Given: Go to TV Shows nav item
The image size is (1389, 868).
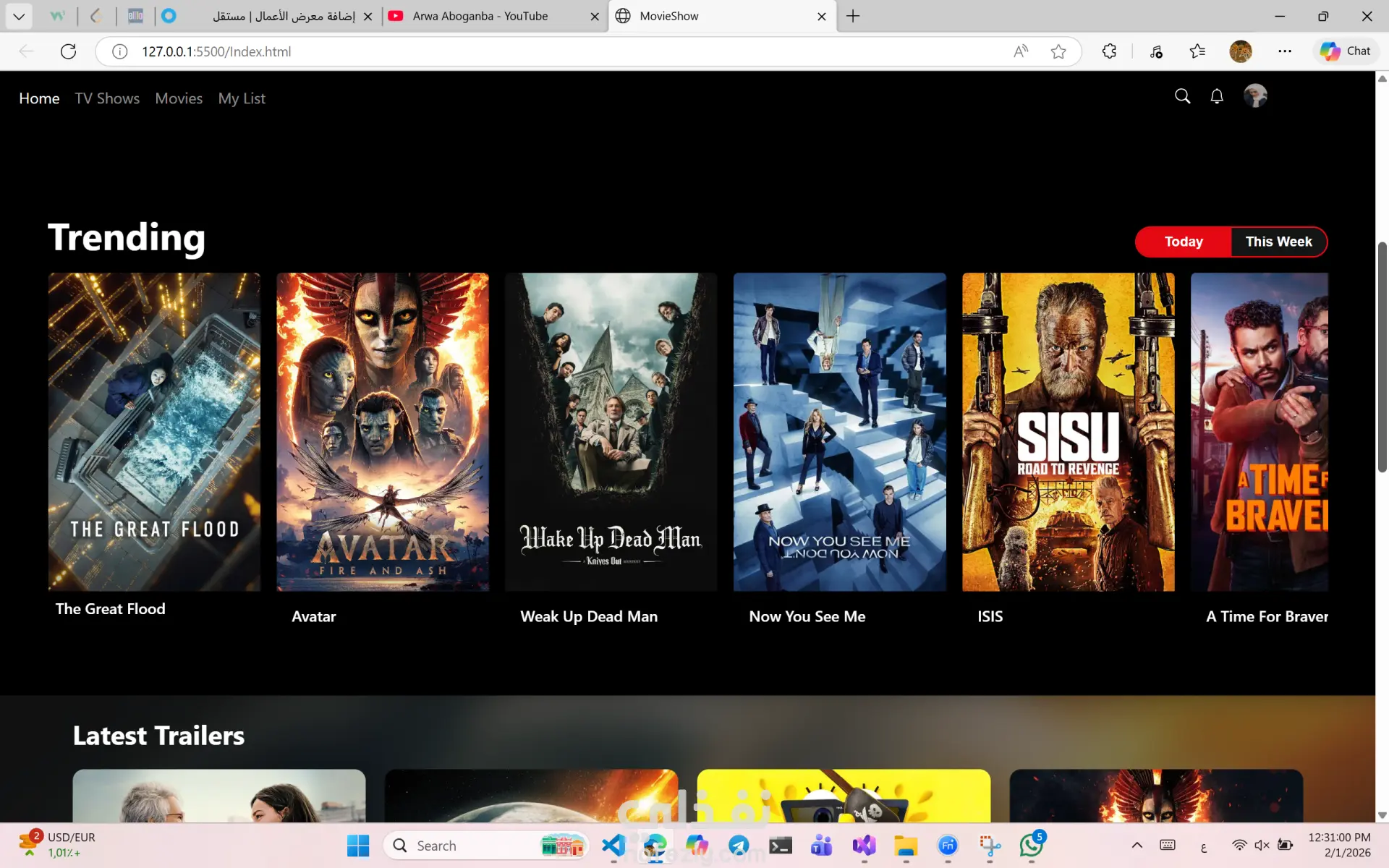Looking at the screenshot, I should tap(107, 98).
